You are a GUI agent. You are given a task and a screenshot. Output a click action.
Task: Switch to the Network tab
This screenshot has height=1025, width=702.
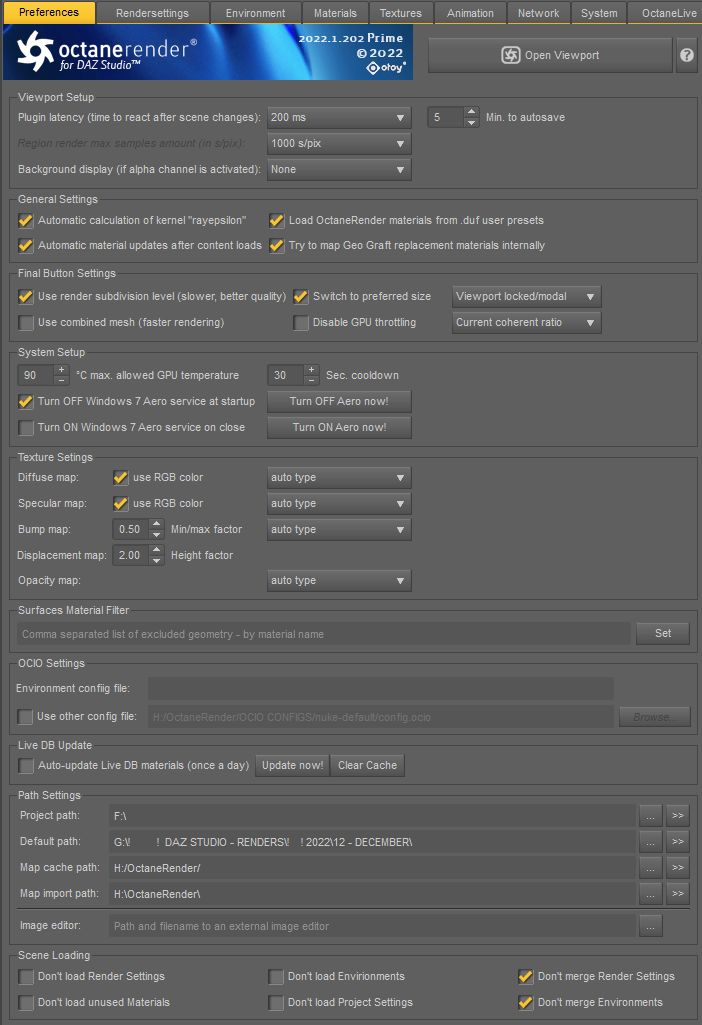pyautogui.click(x=539, y=13)
